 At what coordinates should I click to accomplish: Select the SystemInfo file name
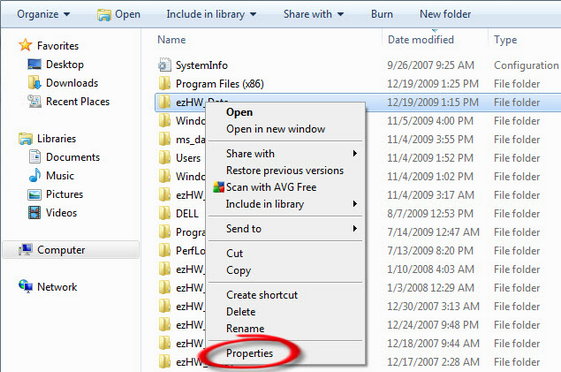201,65
